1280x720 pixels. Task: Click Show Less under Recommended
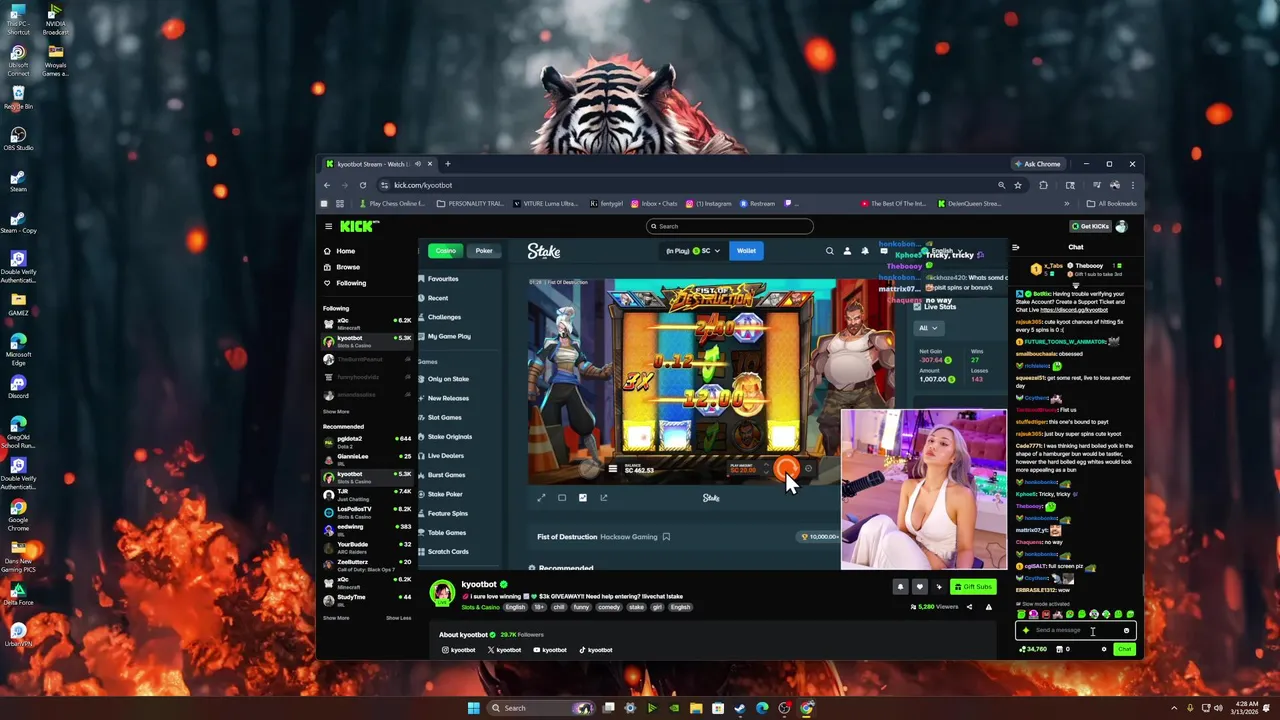pos(398,618)
